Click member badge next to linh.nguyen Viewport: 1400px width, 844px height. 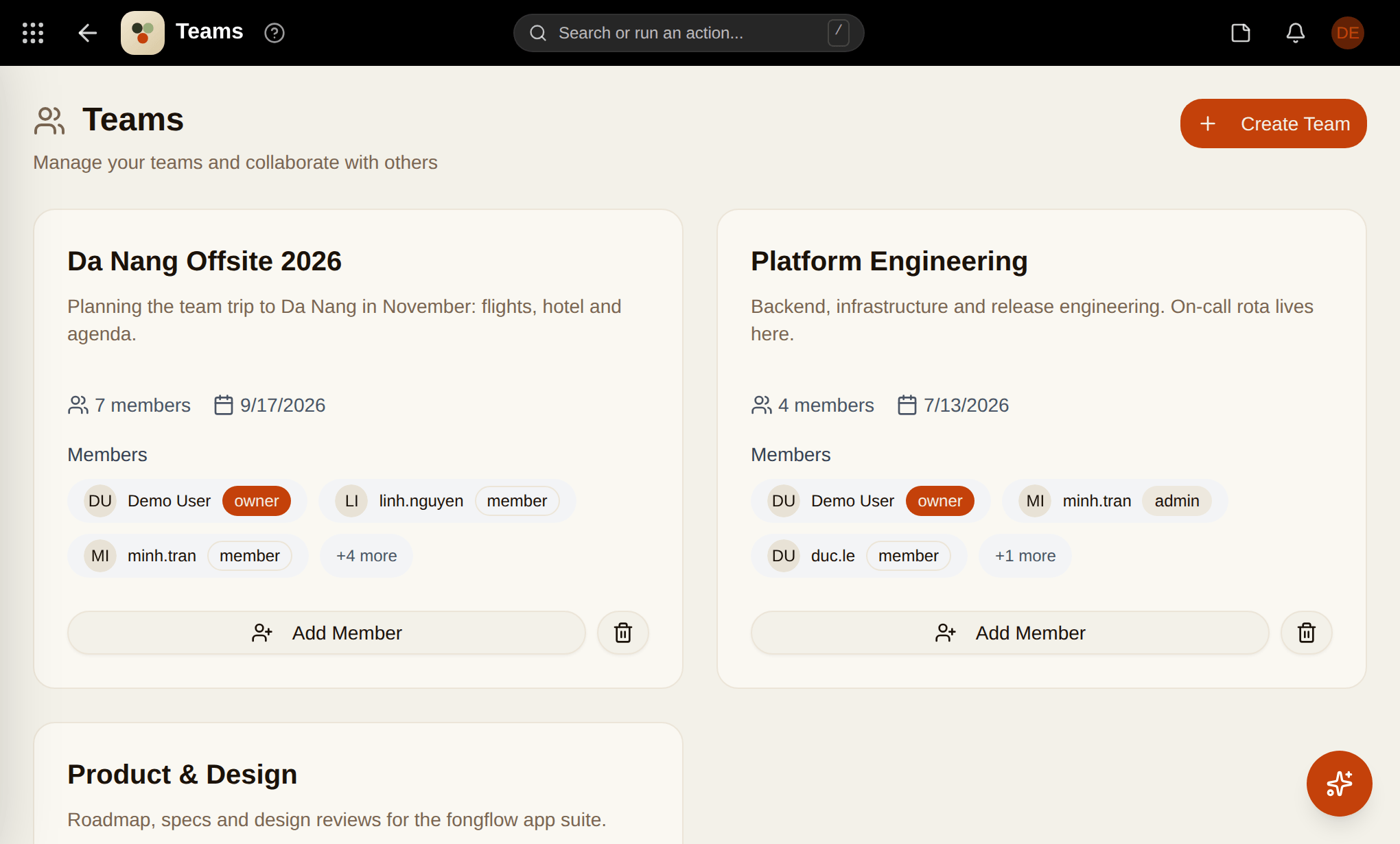pos(517,501)
